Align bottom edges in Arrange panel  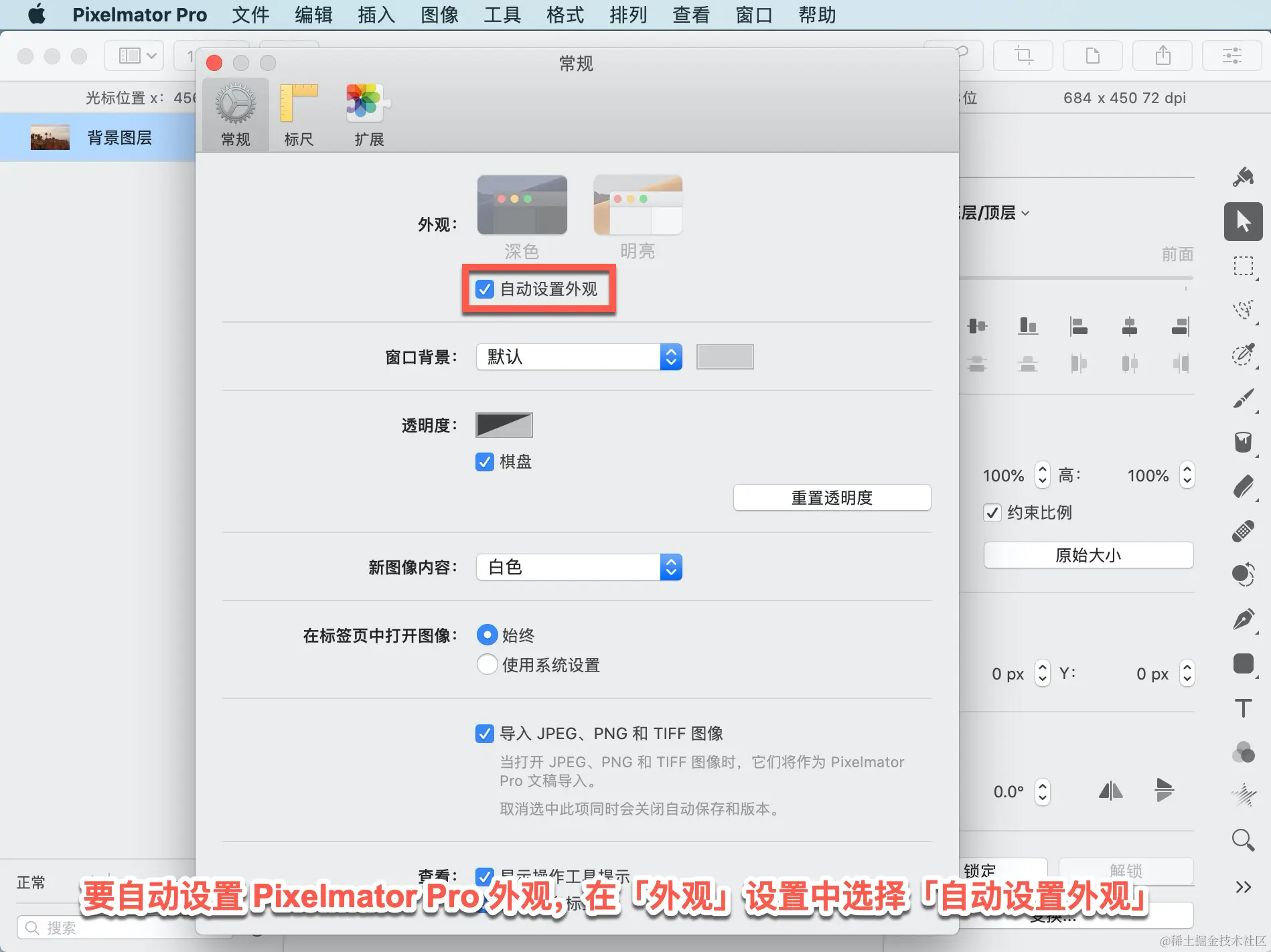pos(1028,326)
